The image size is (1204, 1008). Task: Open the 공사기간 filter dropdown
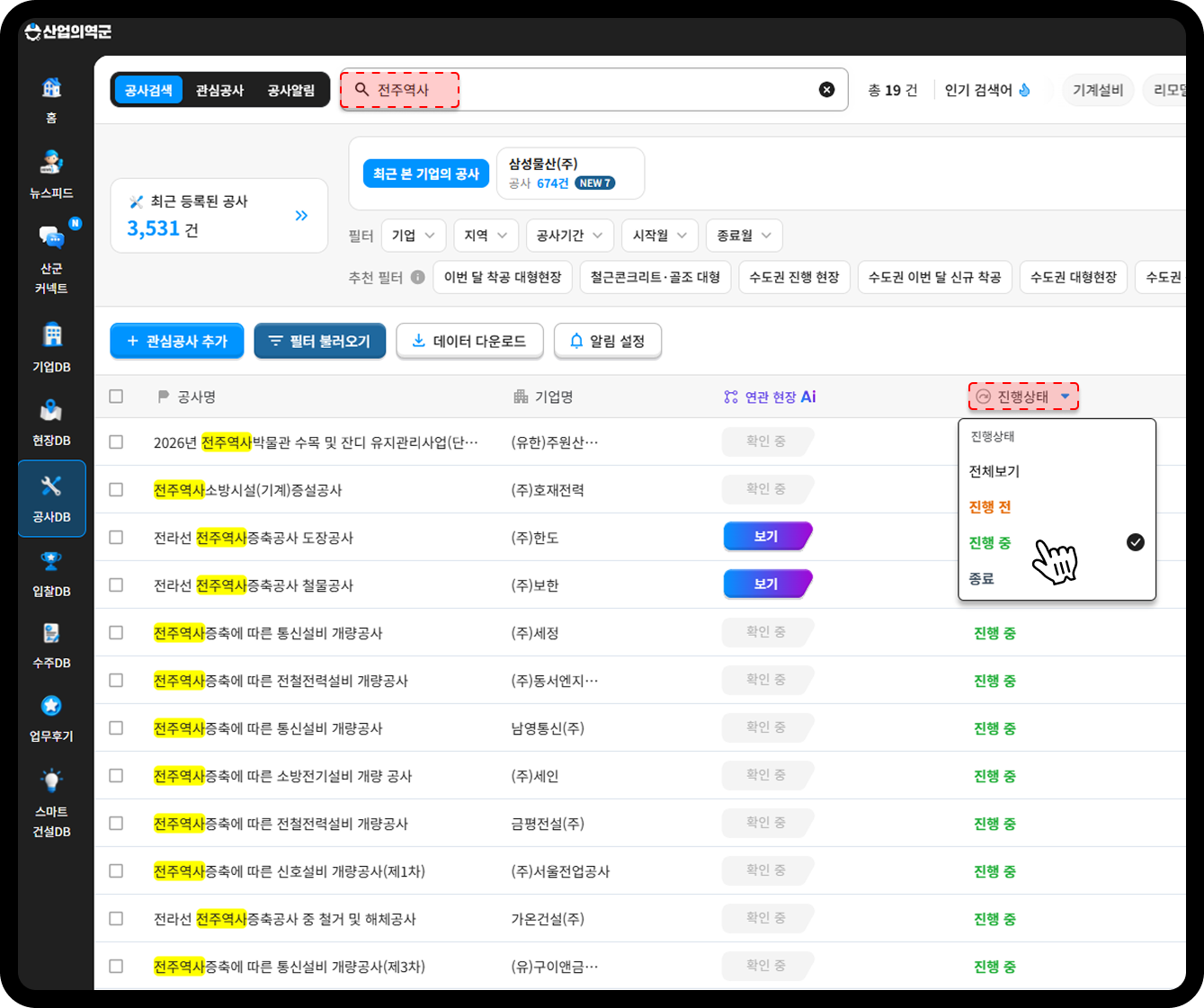click(x=569, y=236)
